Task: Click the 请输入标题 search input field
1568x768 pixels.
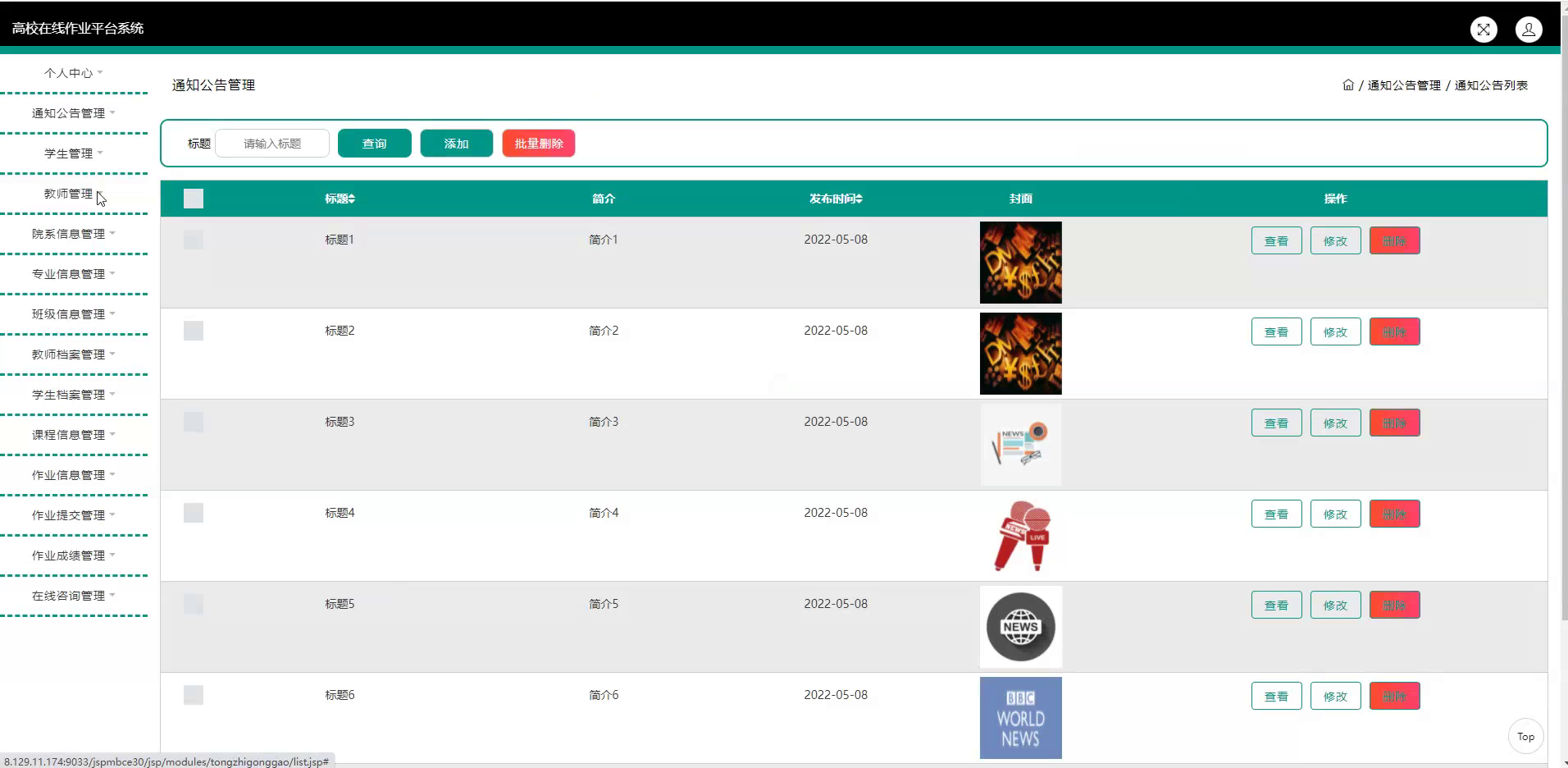Action: (272, 144)
